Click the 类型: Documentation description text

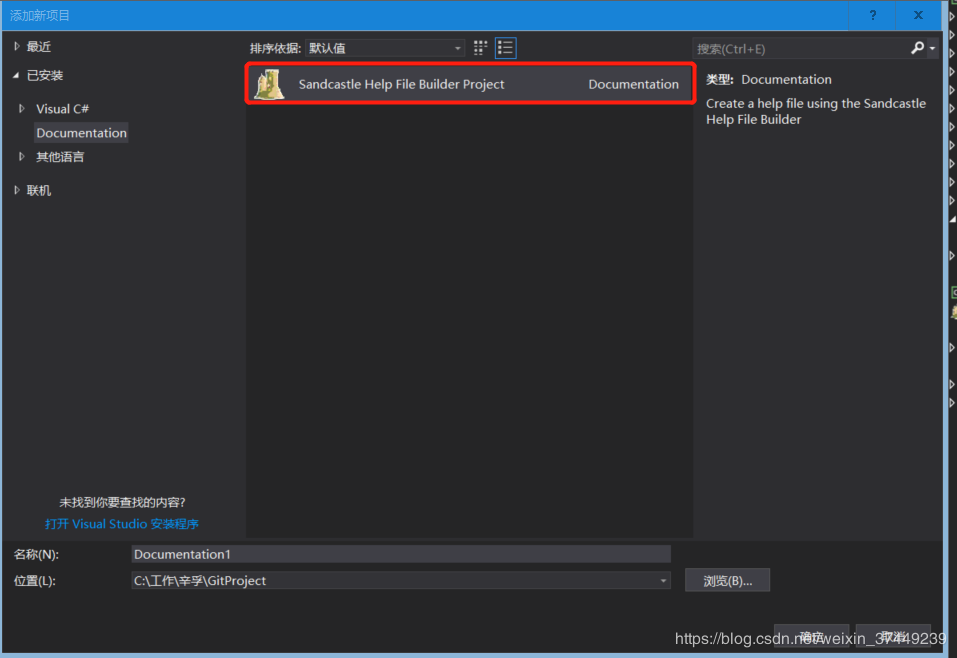(768, 79)
